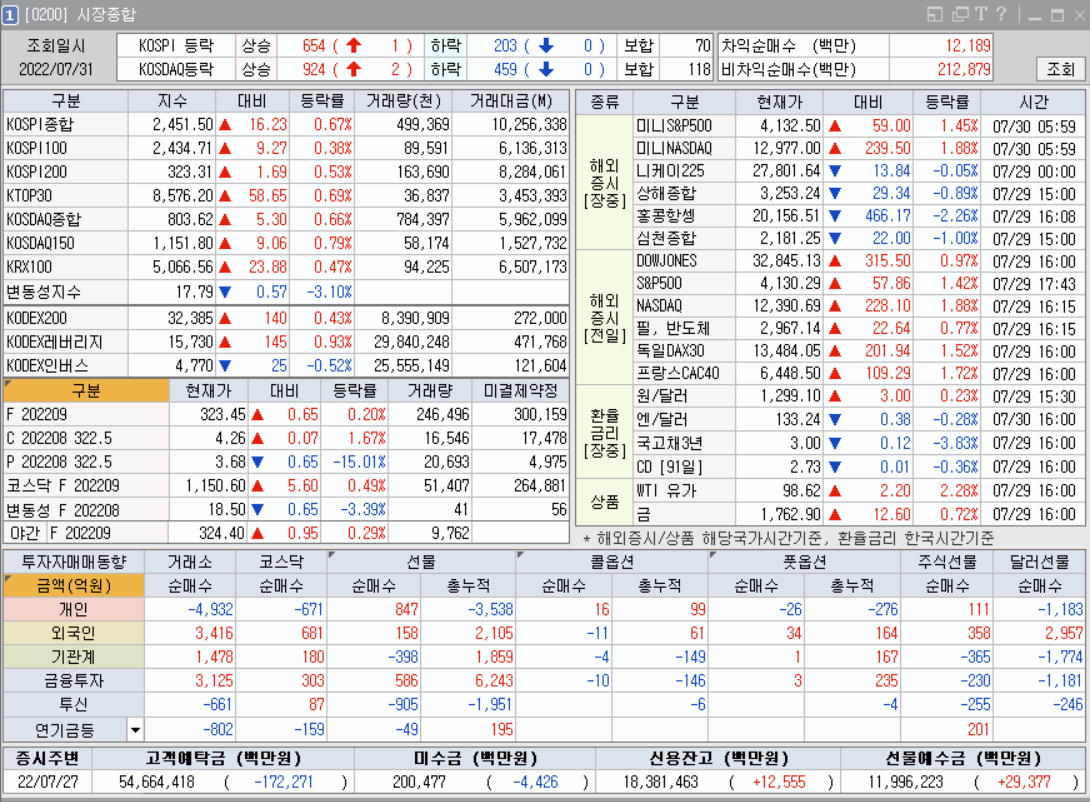Click the 상해종합 row
Screen dimensions: 1090x802
858,193
